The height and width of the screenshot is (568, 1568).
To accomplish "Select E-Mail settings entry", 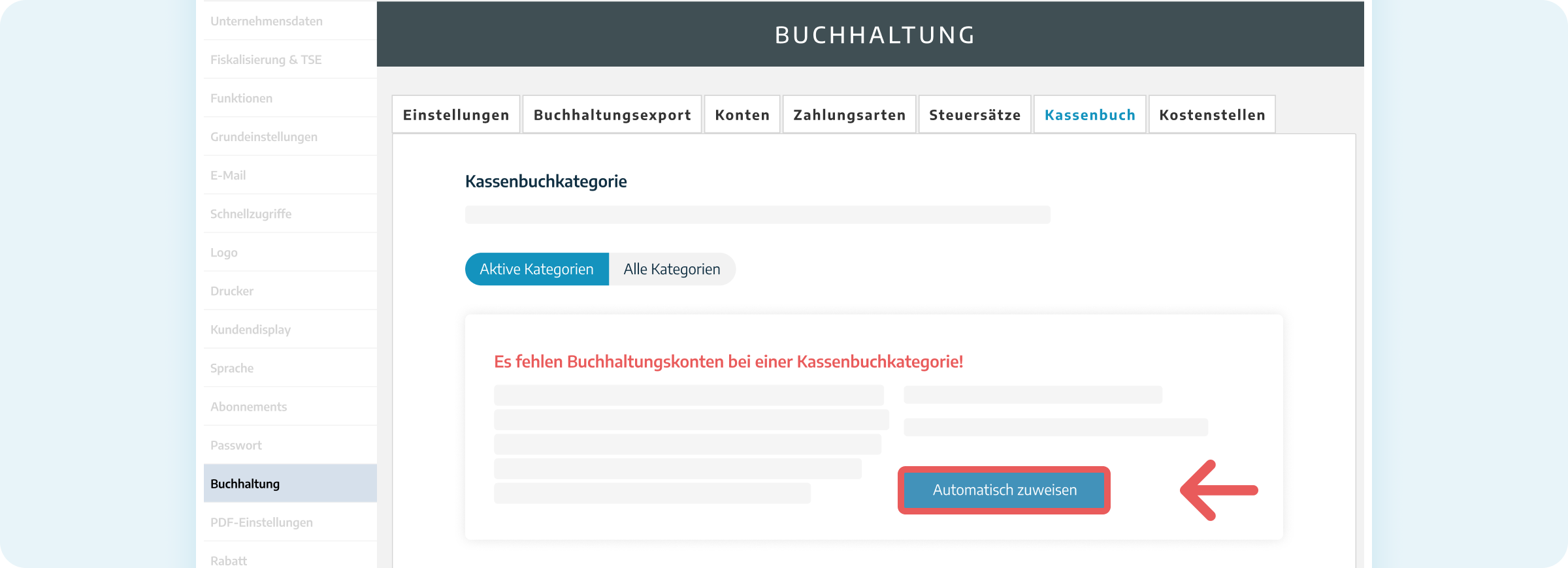I will [x=290, y=175].
